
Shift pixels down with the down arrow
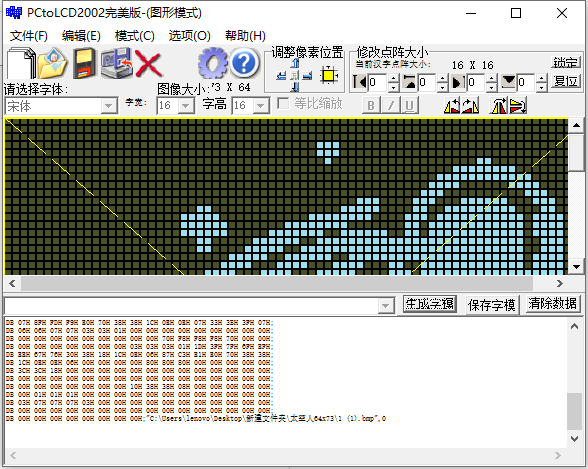[295, 87]
